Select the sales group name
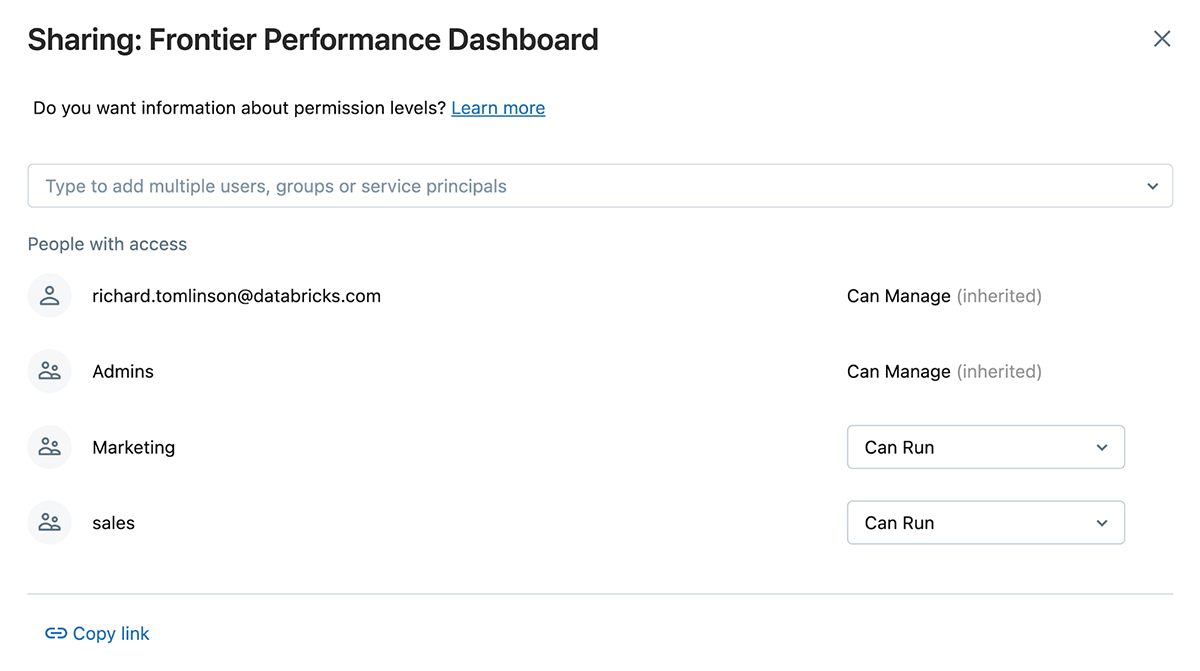 click(113, 523)
